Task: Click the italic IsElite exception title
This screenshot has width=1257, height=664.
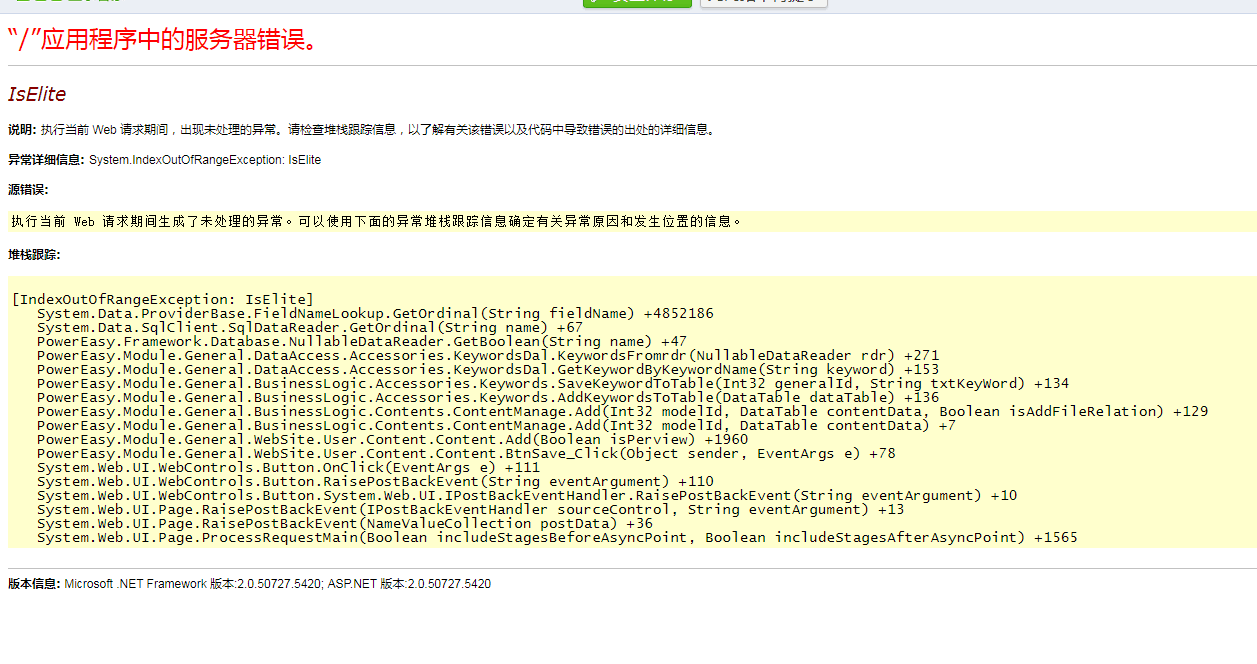Action: pyautogui.click(x=37, y=94)
